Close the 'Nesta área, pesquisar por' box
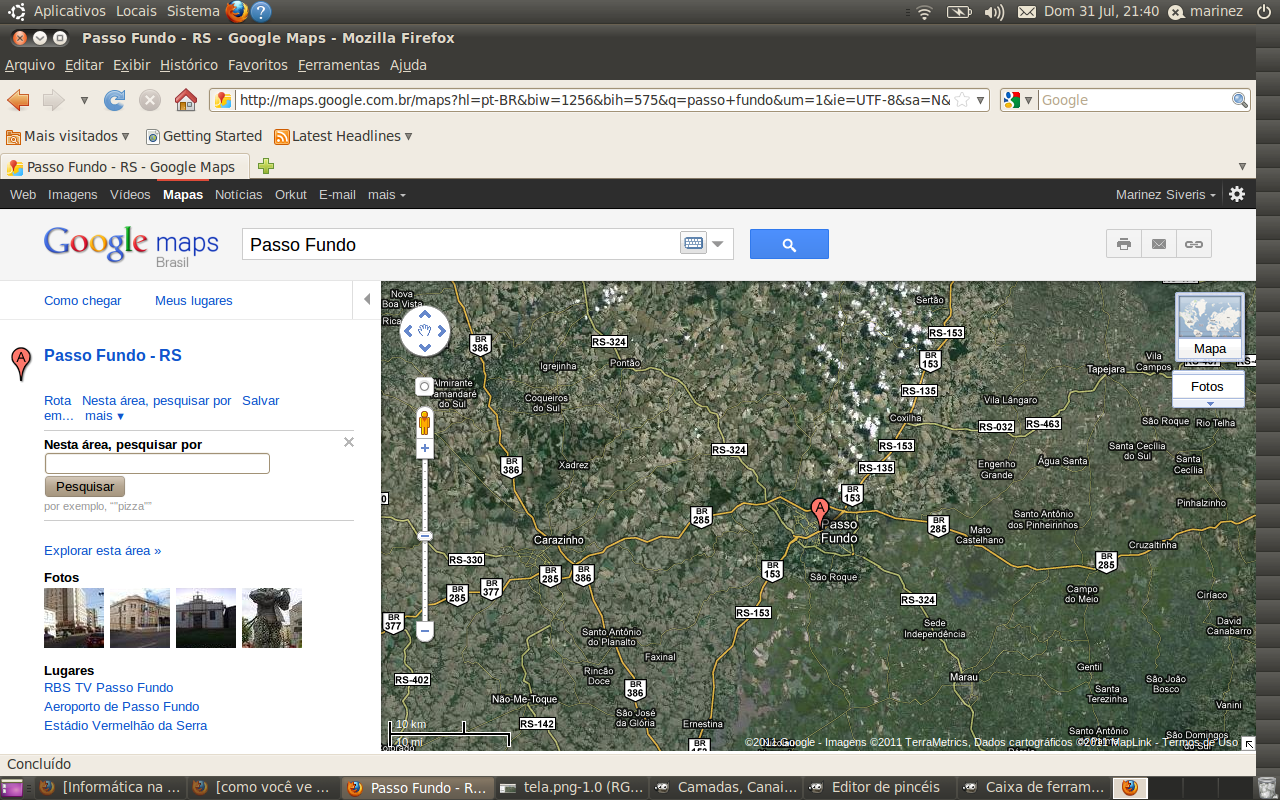The image size is (1280, 800). (349, 442)
